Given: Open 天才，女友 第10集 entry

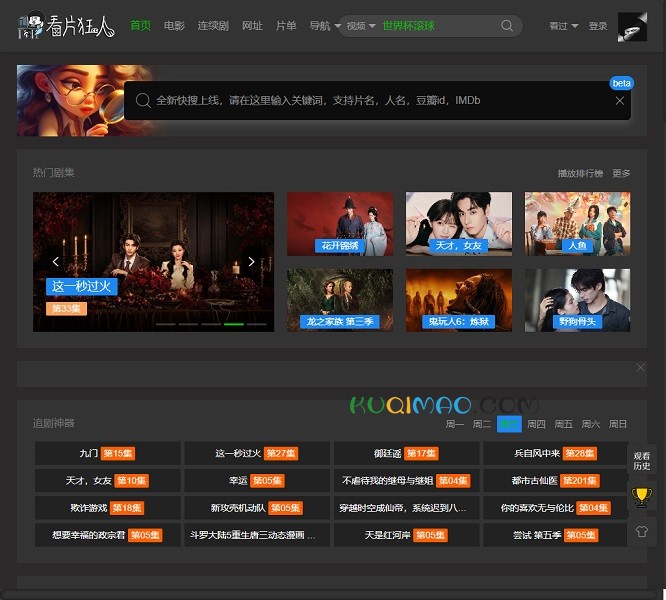Looking at the screenshot, I should point(107,481).
